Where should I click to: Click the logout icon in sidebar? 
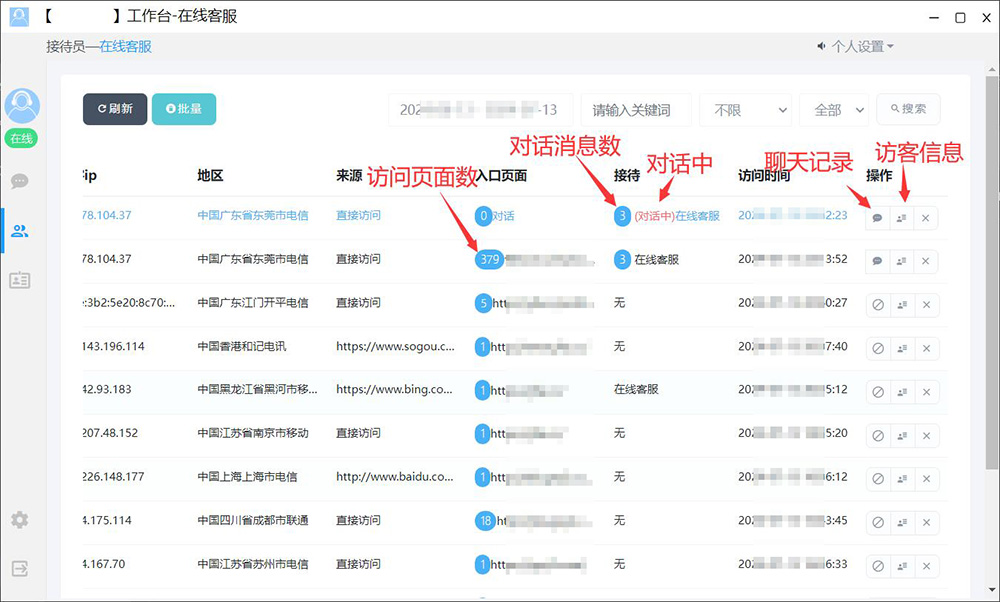click(x=20, y=568)
